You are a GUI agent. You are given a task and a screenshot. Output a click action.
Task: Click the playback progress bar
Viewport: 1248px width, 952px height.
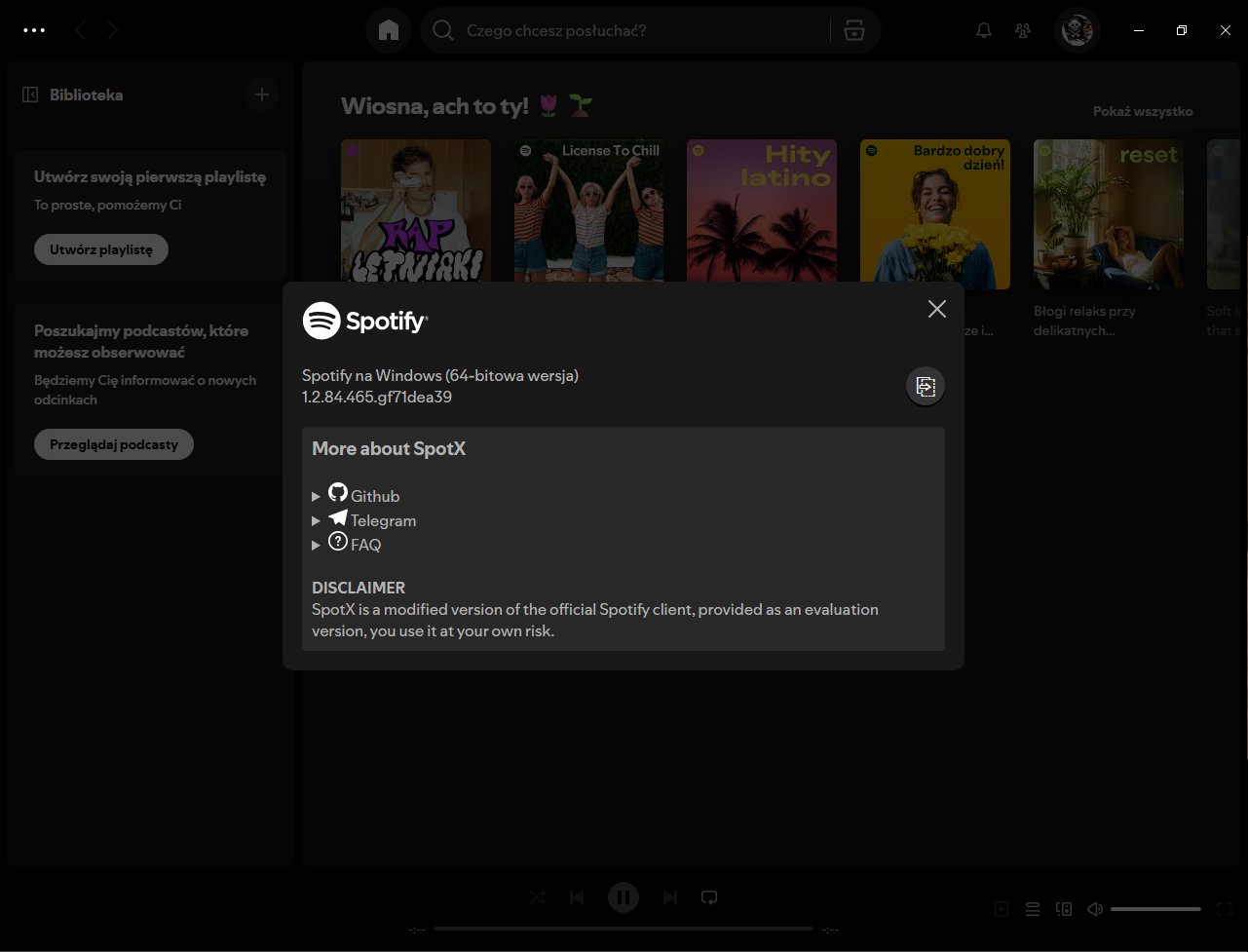click(624, 929)
